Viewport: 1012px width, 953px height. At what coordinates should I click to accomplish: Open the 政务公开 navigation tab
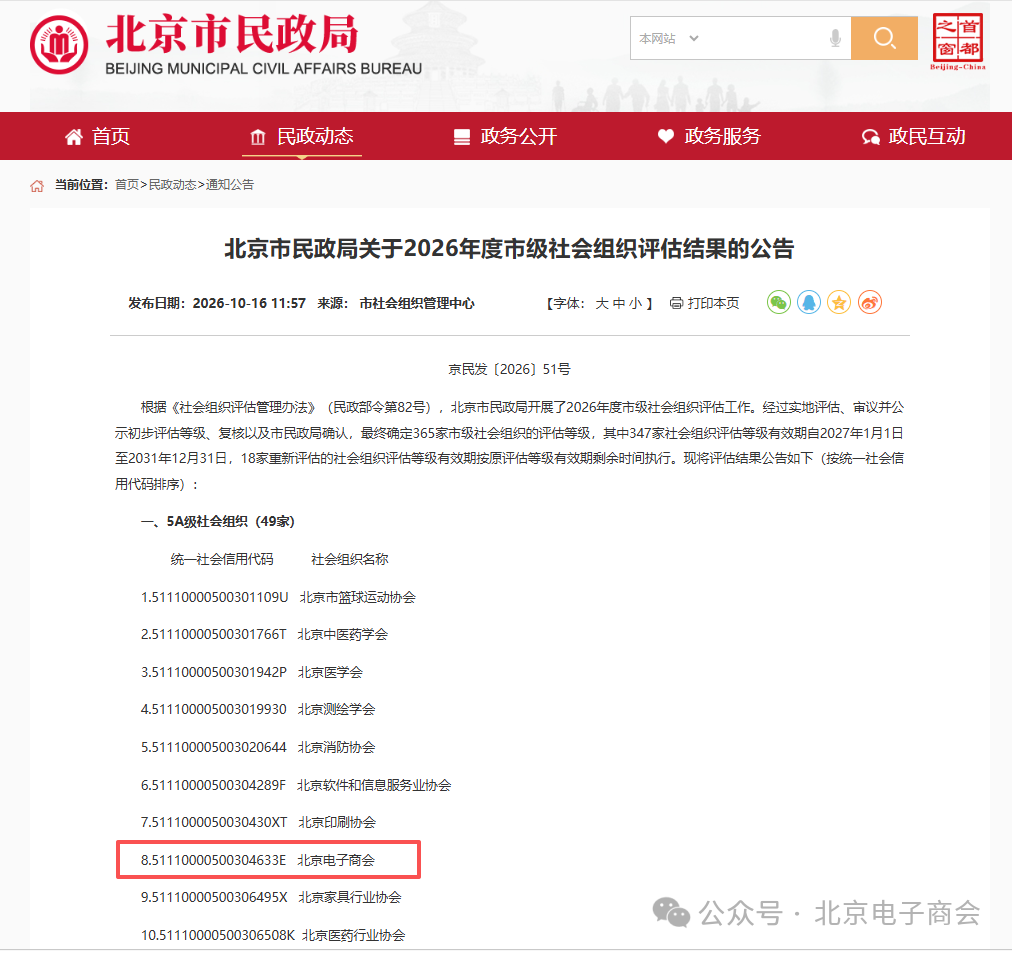505,136
